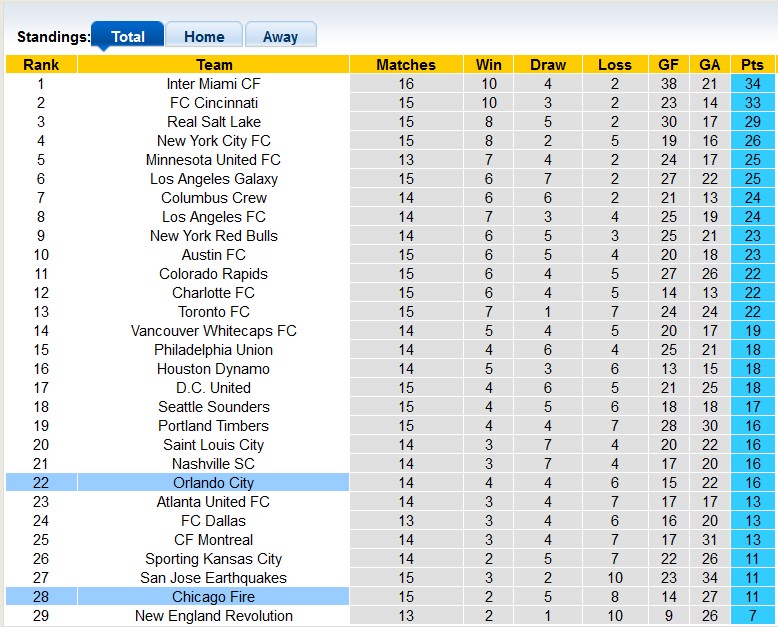Switch to the Home standings tab
The width and height of the screenshot is (778, 627).
(x=204, y=36)
